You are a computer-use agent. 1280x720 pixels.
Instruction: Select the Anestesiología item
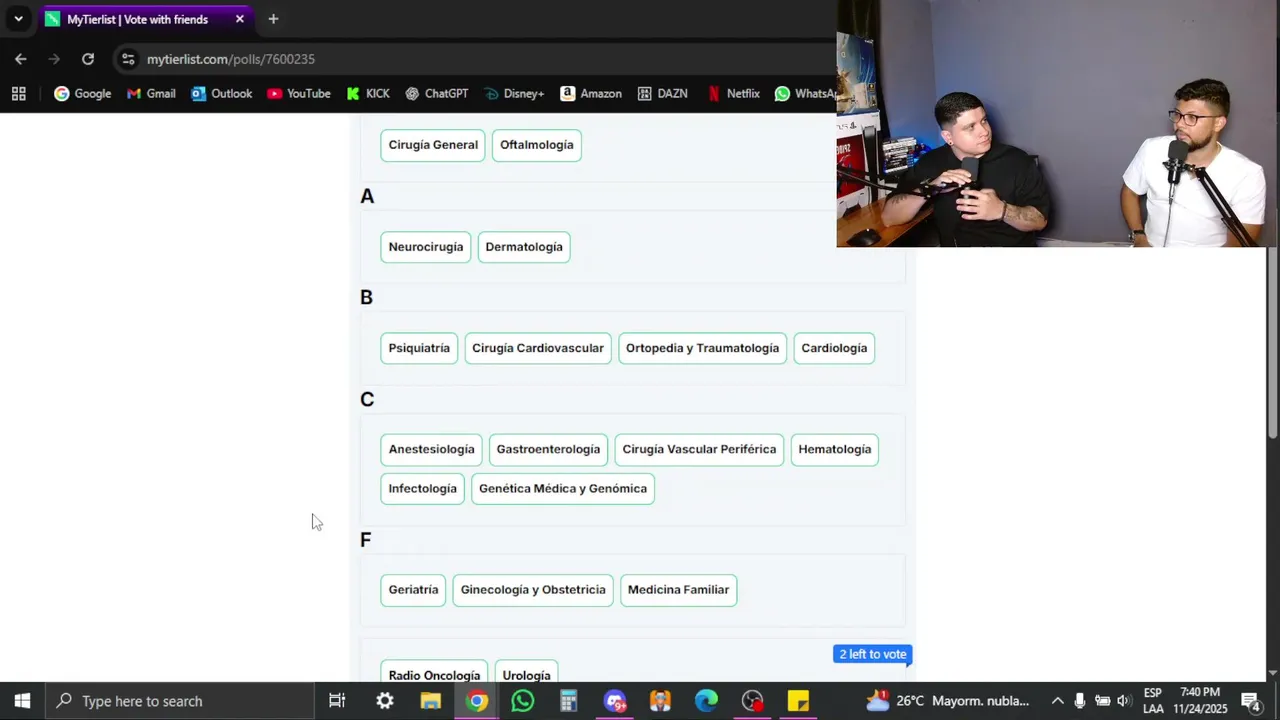(x=432, y=449)
